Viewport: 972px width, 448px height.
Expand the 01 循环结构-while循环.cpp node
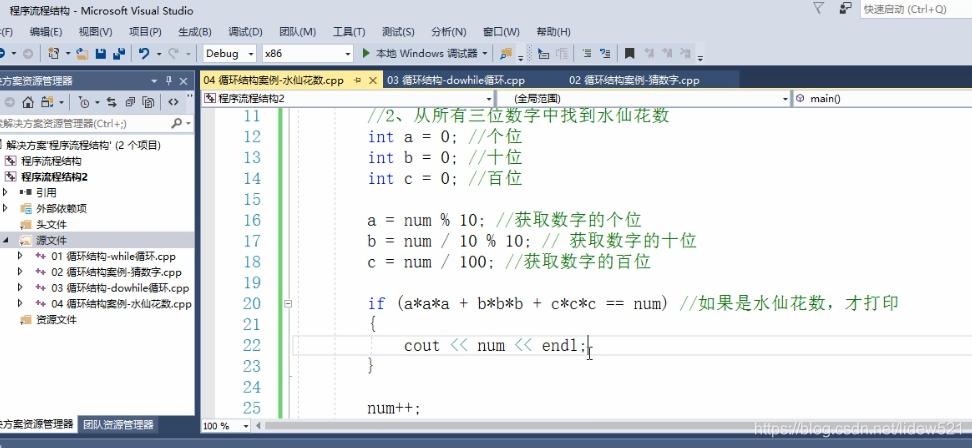20,256
